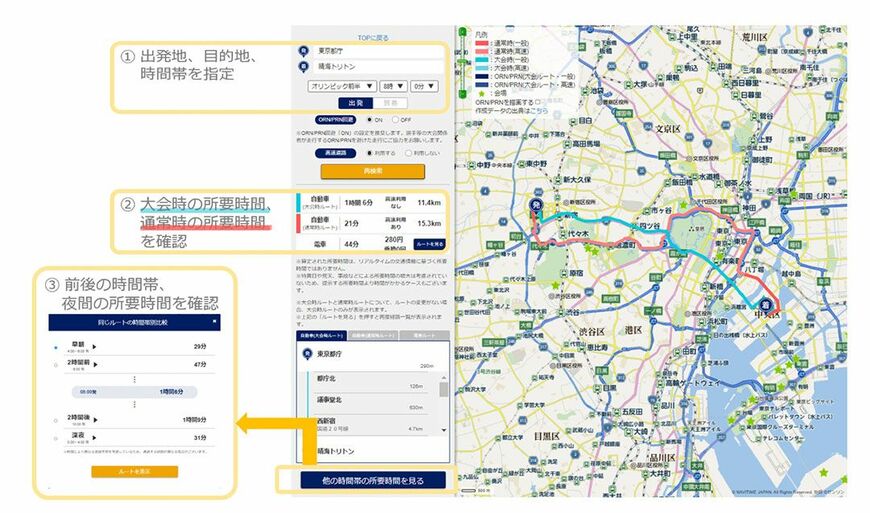Click the arrival 着 marker on the map
The image size is (870, 513).
(x=766, y=304)
